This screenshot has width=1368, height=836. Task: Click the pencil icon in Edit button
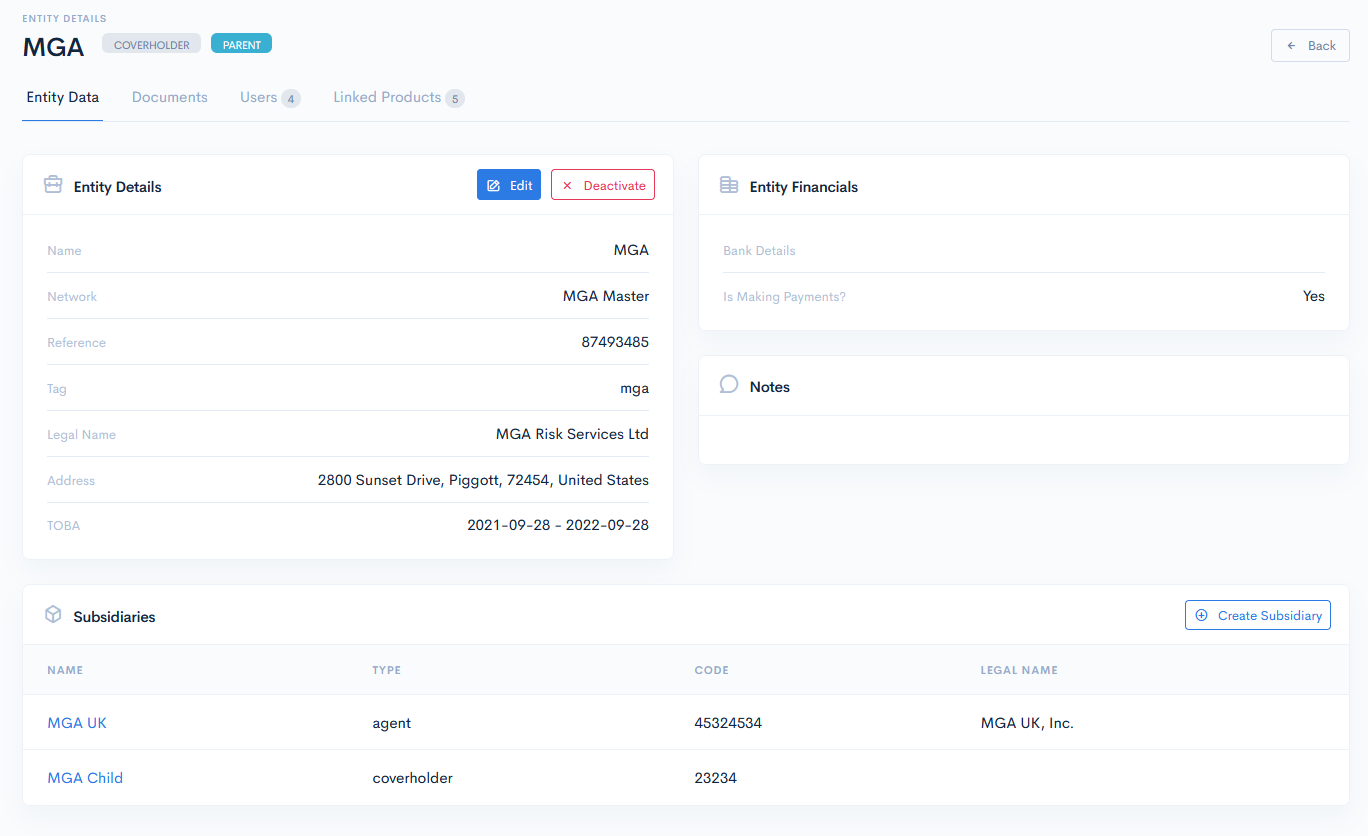493,186
